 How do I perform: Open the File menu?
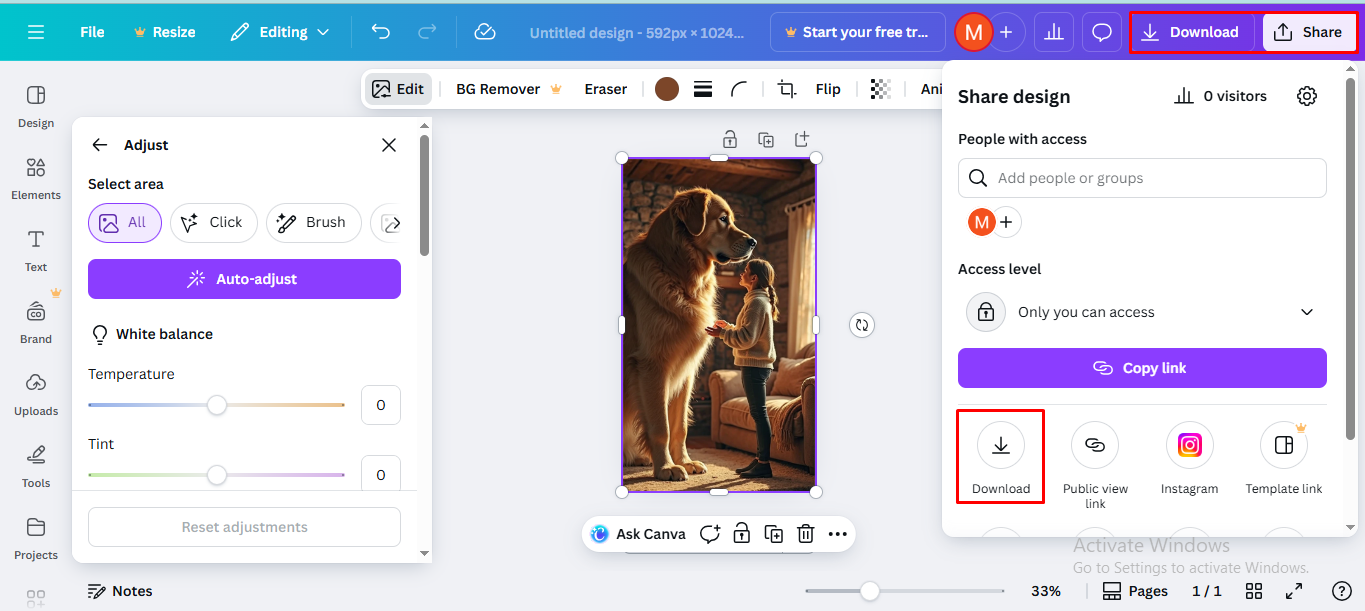coord(91,31)
